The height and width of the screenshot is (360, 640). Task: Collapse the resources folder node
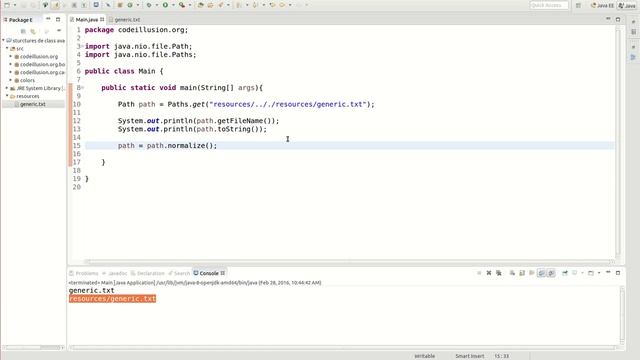click(x=7, y=96)
